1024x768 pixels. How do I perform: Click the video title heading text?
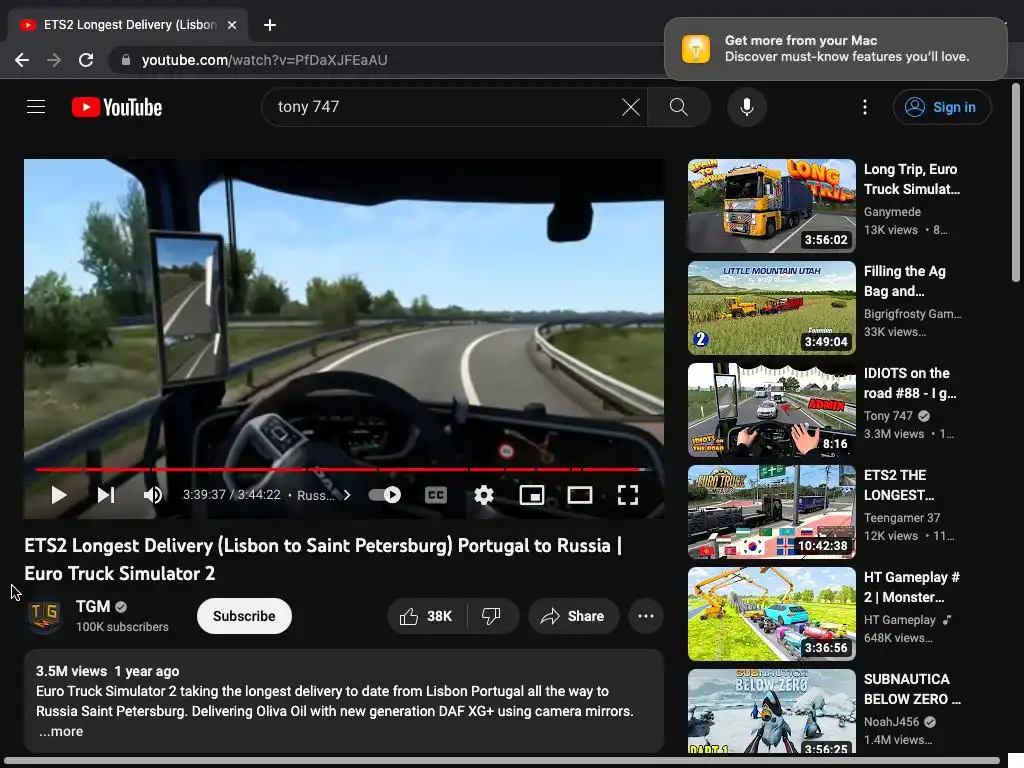click(x=323, y=559)
